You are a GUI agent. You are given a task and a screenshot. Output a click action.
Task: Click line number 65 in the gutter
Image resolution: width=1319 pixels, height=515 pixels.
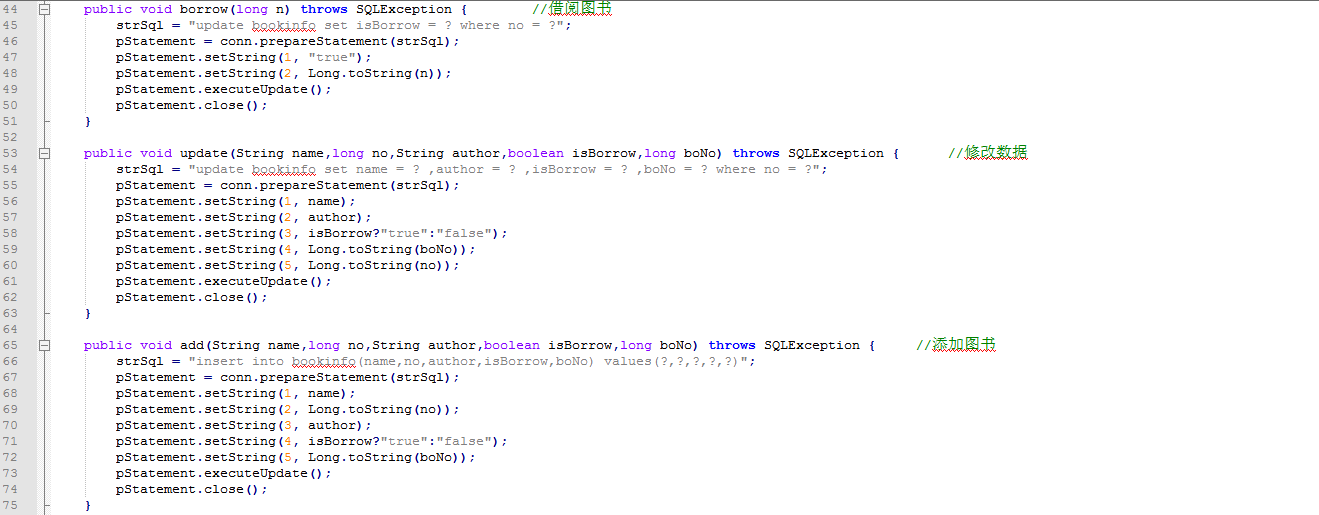tap(10, 345)
